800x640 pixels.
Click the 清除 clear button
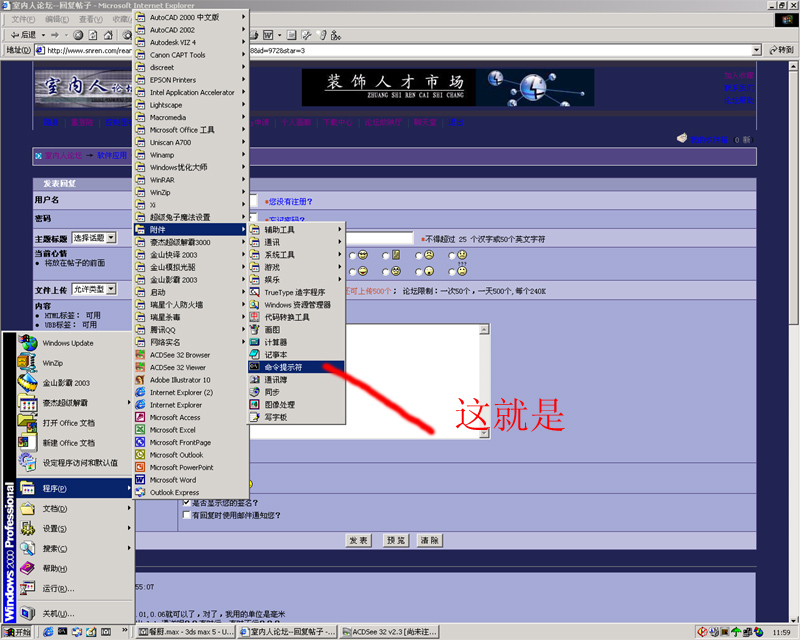[x=430, y=540]
